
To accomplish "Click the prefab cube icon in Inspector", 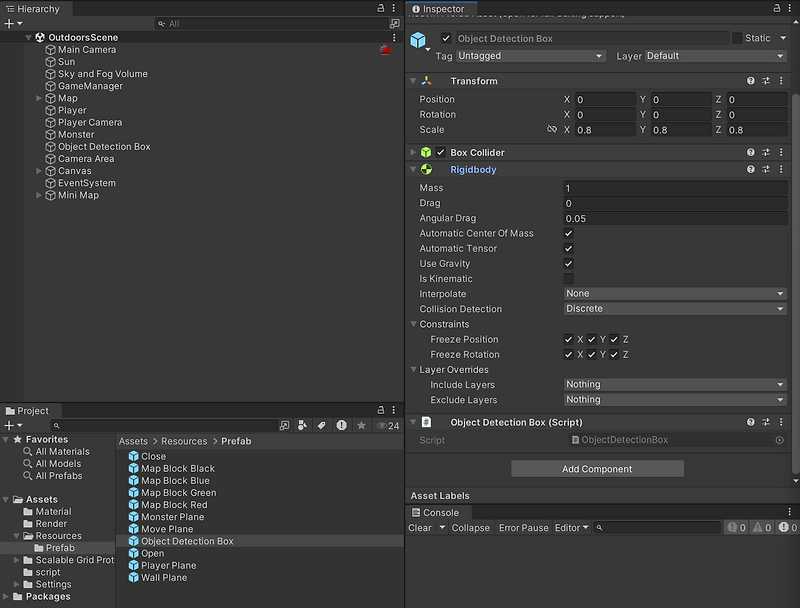I will pyautogui.click(x=418, y=40).
